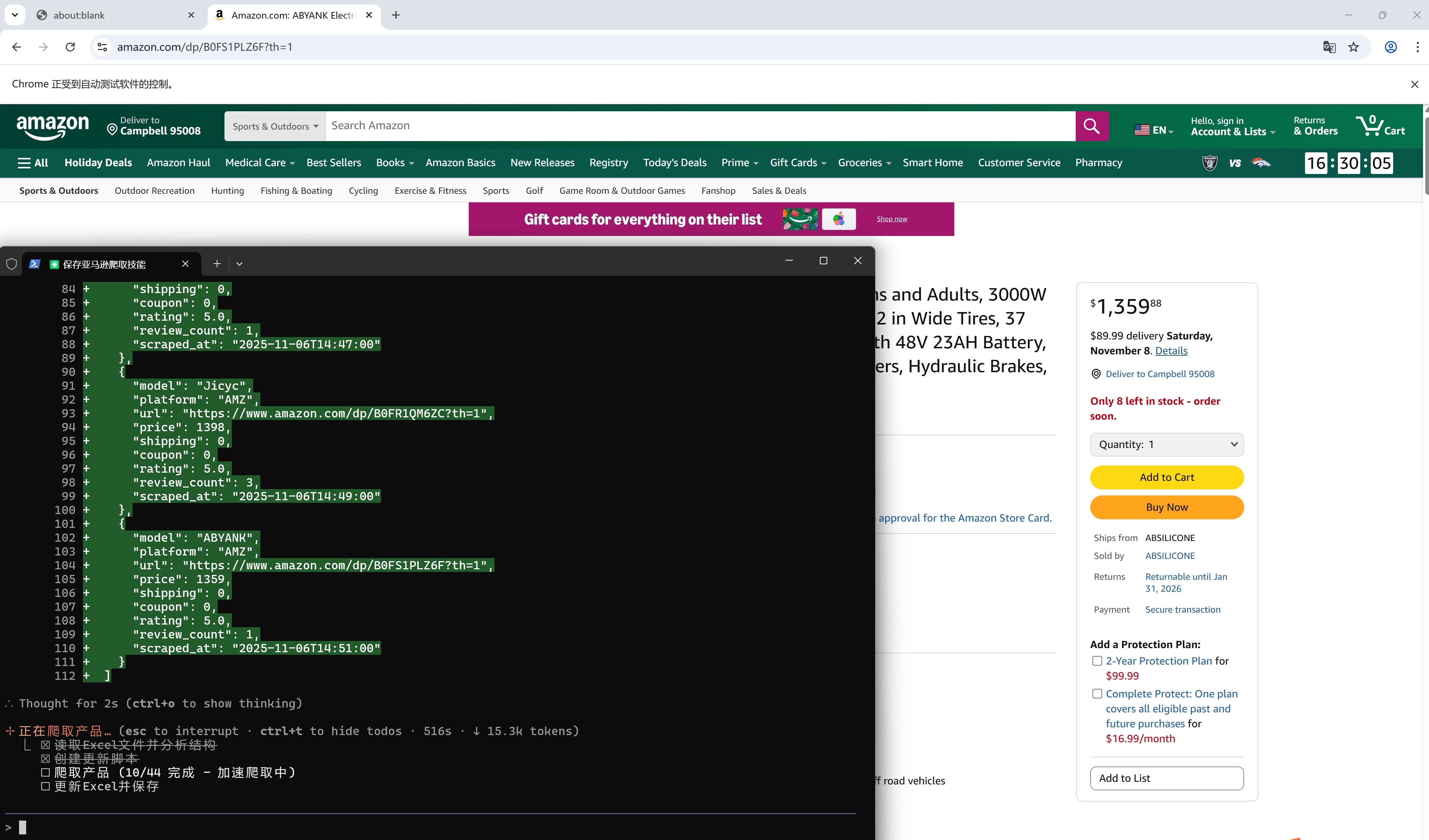
Task: Open the Quantity dropdown
Action: pos(1166,444)
